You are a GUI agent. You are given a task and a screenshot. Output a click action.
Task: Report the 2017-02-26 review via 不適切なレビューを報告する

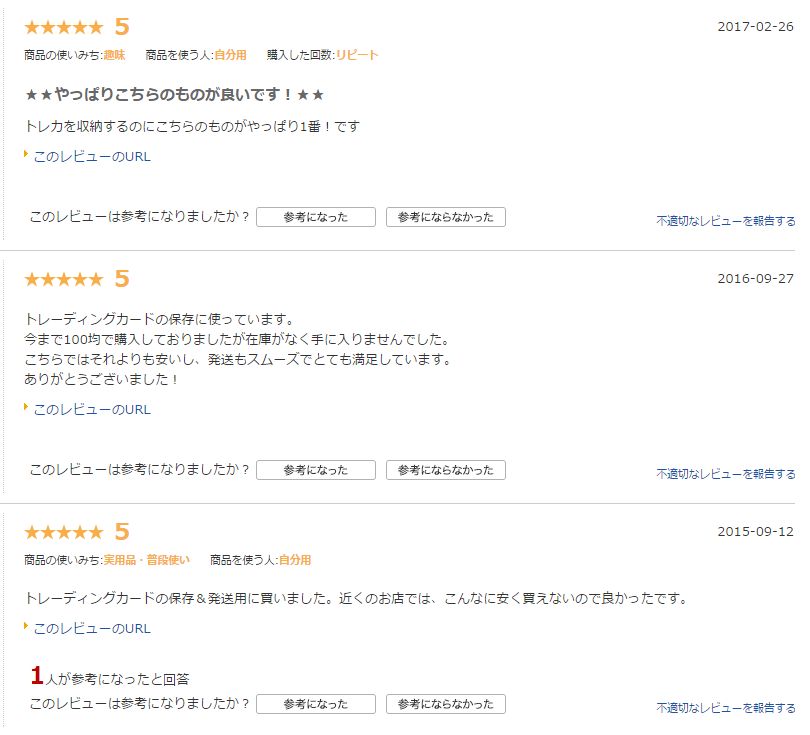pos(725,221)
